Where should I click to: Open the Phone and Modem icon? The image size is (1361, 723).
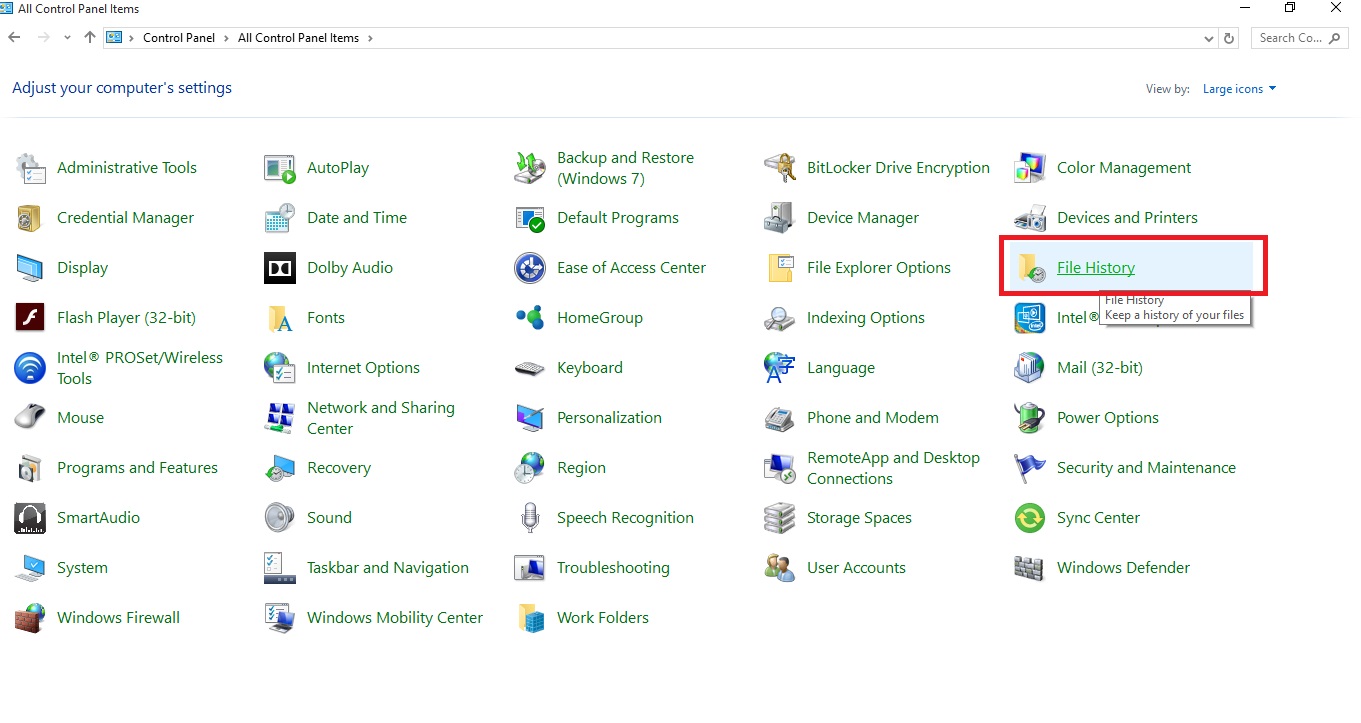[x=780, y=418]
